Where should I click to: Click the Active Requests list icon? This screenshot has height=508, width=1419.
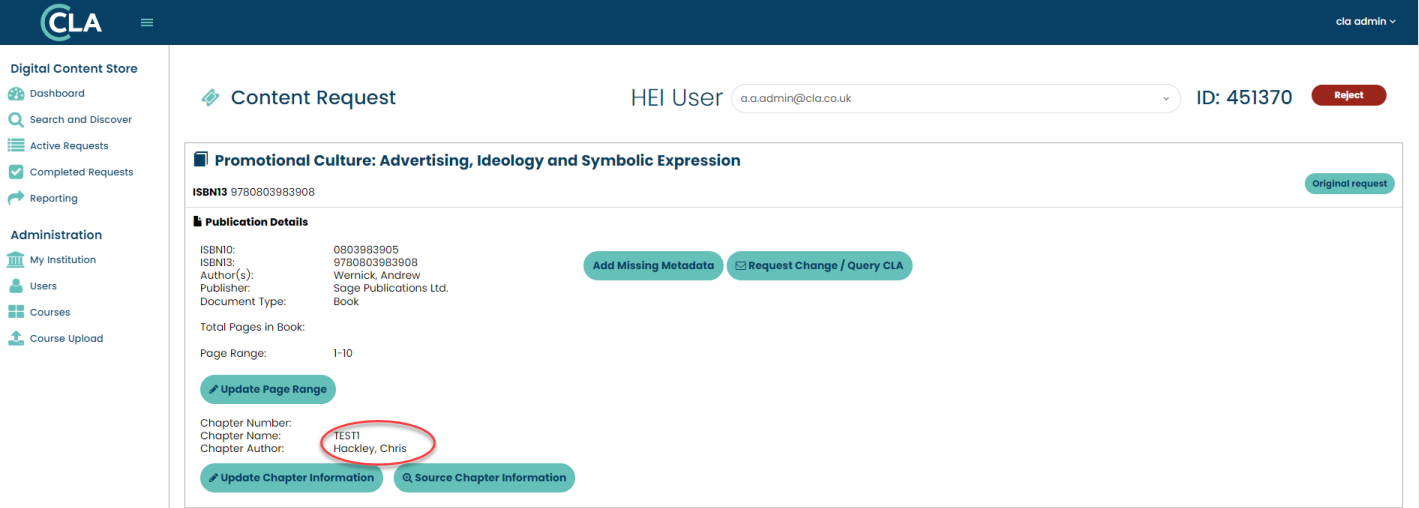(x=16, y=146)
